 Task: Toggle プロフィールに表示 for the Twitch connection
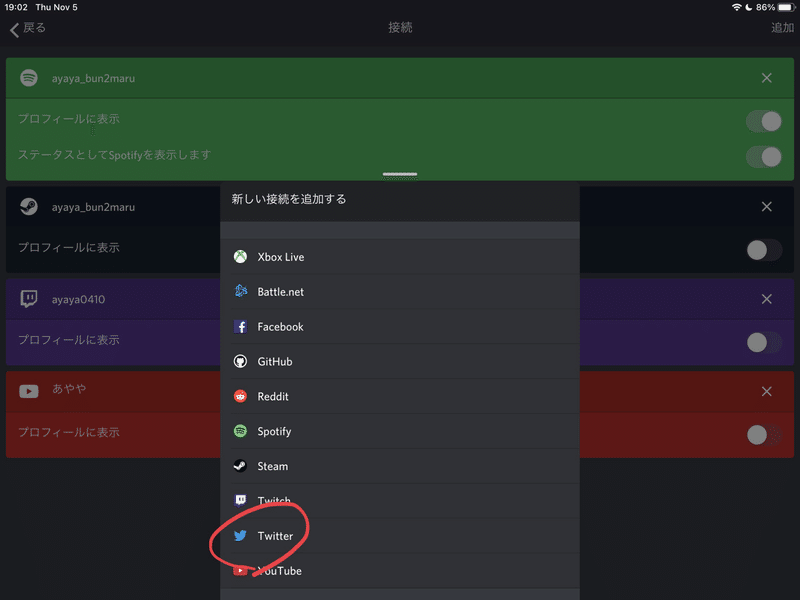[764, 342]
